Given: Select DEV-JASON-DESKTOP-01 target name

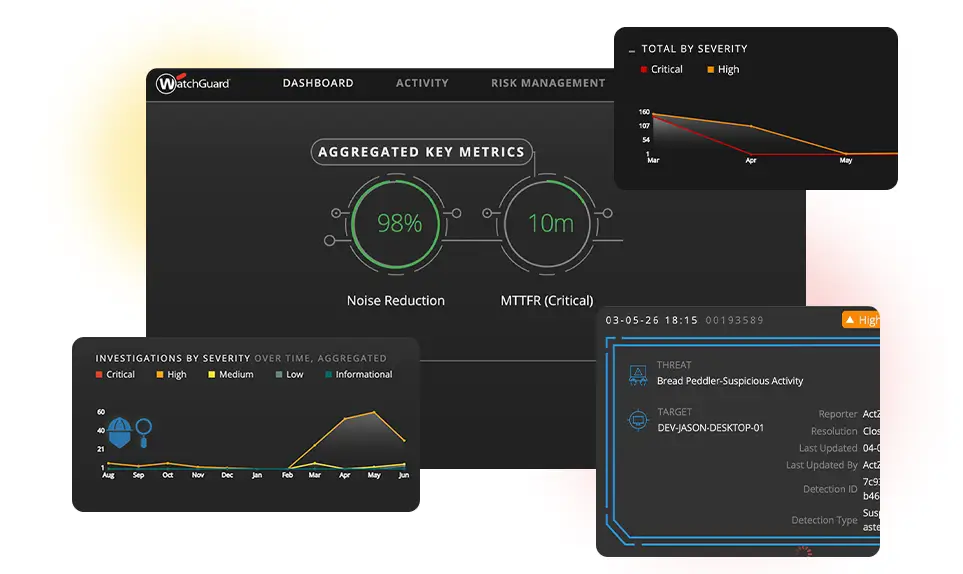Looking at the screenshot, I should coord(711,428).
